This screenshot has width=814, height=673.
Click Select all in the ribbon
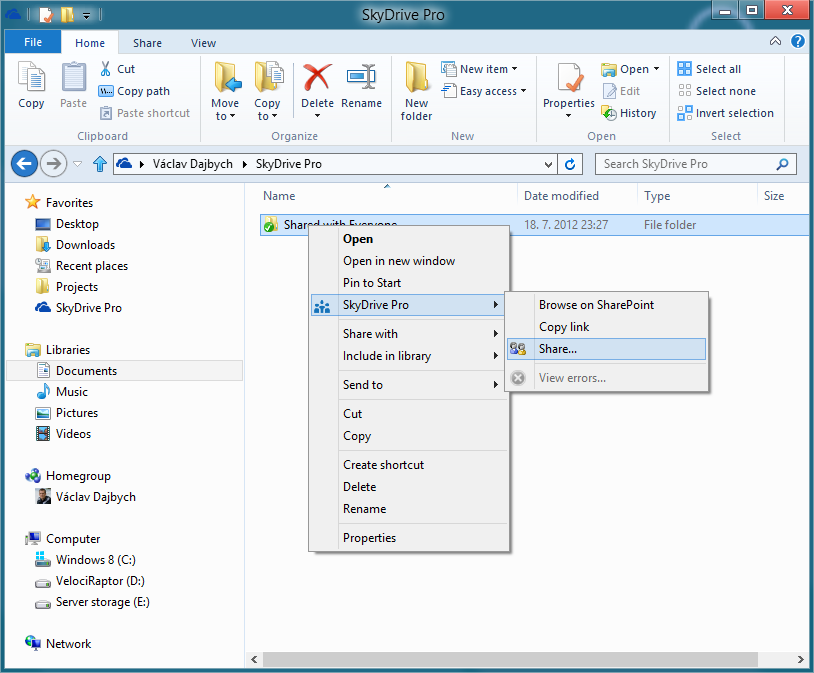[x=709, y=69]
